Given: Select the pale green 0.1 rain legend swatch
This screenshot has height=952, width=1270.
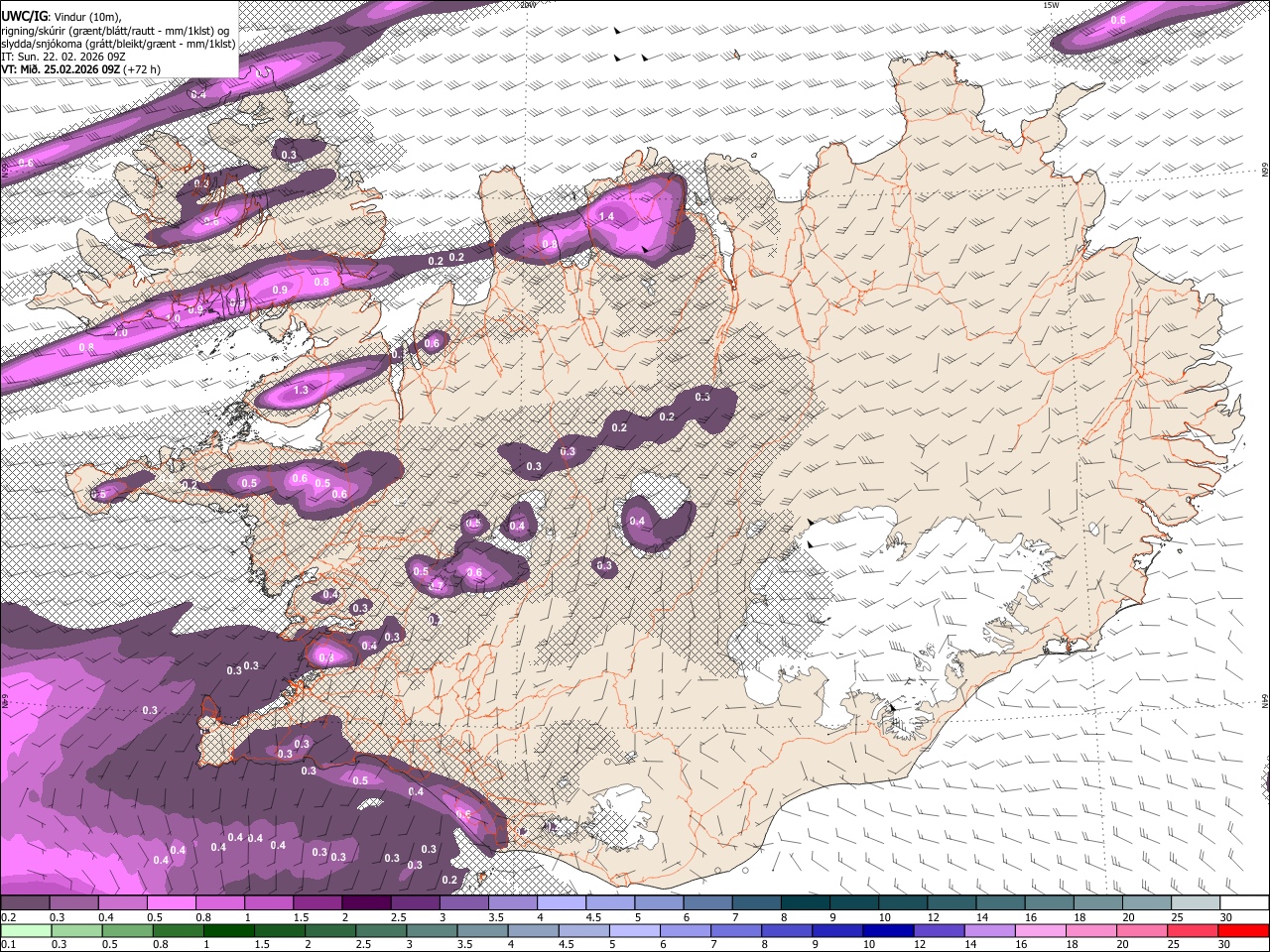Looking at the screenshot, I should 26,930.
